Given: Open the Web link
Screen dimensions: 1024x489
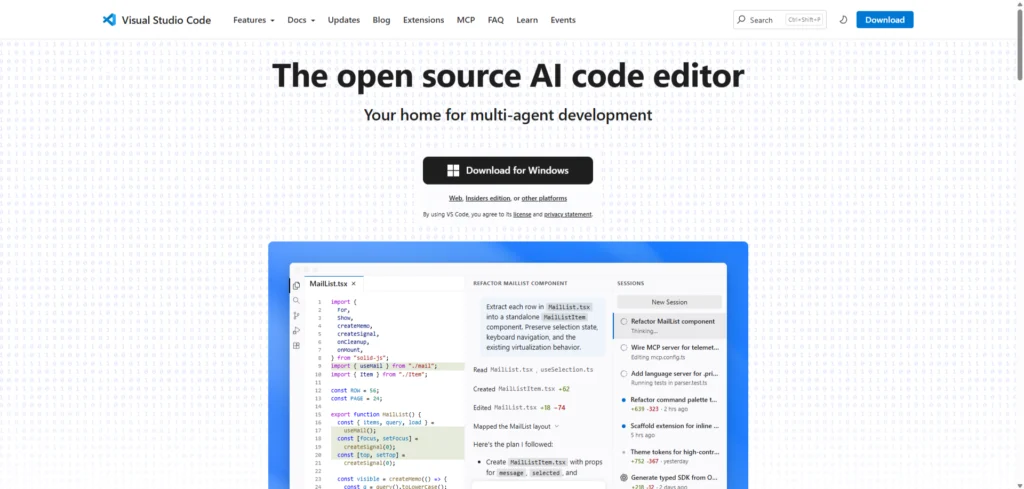Looking at the screenshot, I should coord(455,198).
